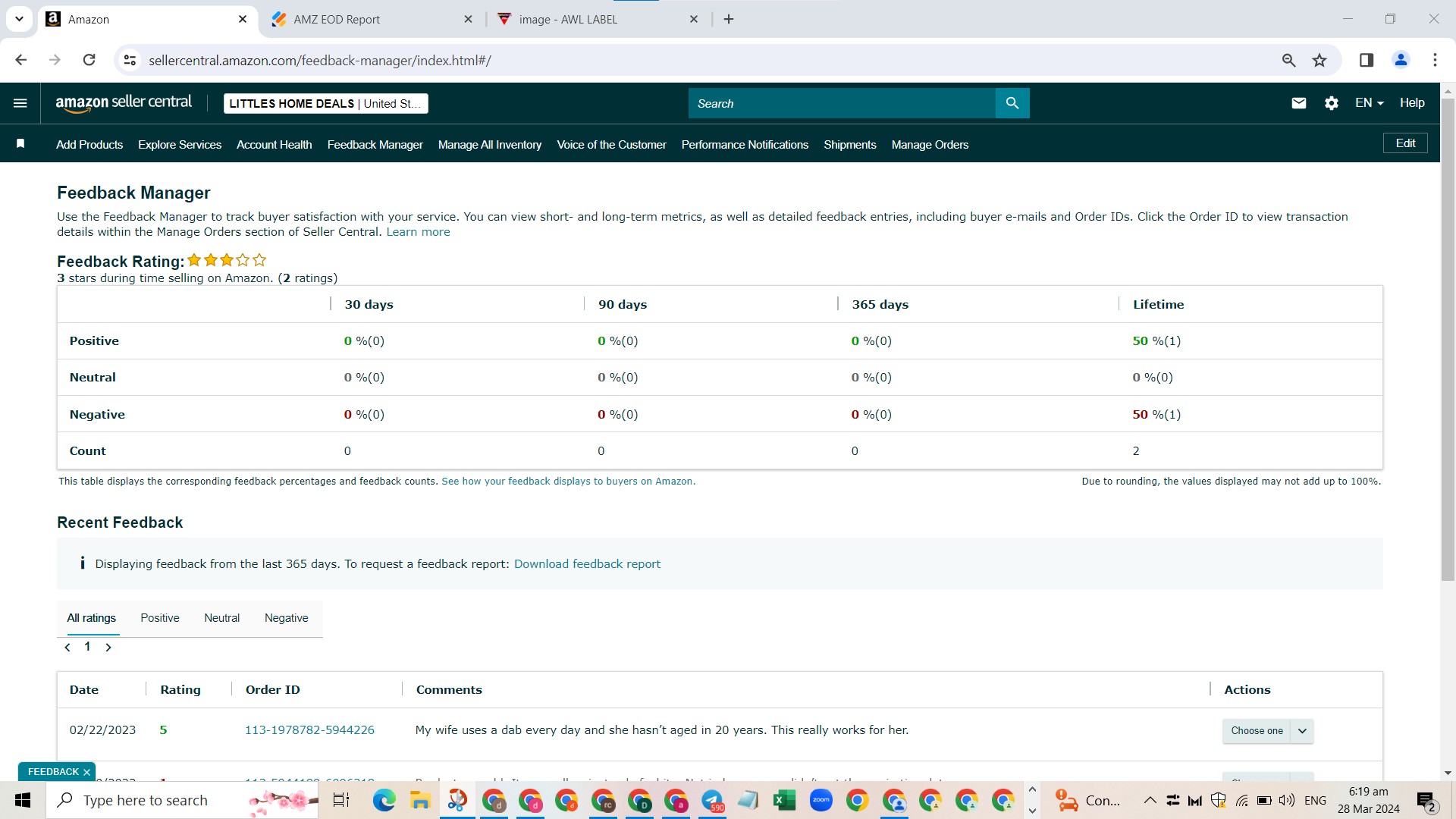Open the Windows notification center
Screen dimensions: 1456x819
point(1426,801)
